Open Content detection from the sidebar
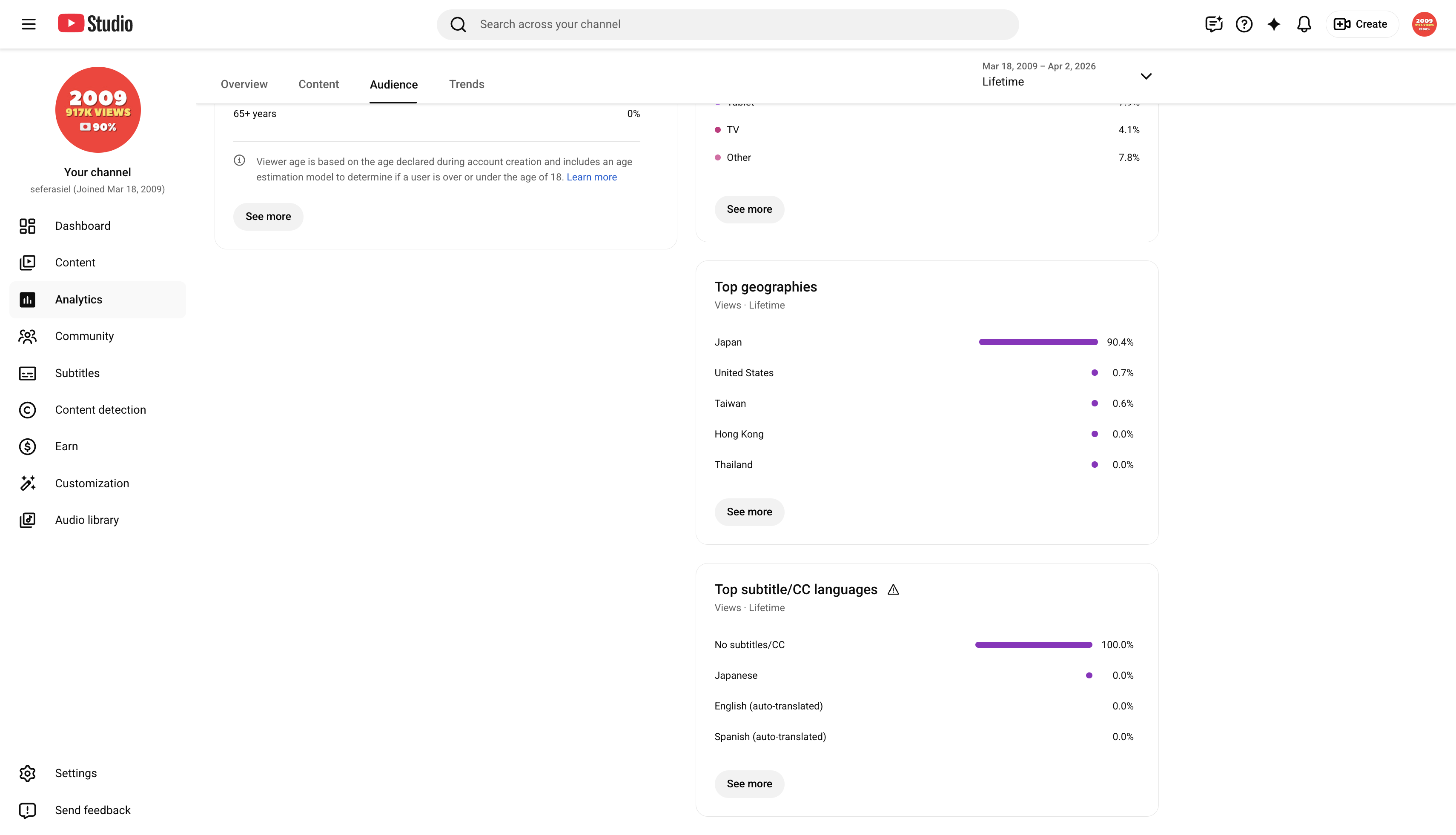Image resolution: width=1456 pixels, height=835 pixels. click(x=97, y=410)
